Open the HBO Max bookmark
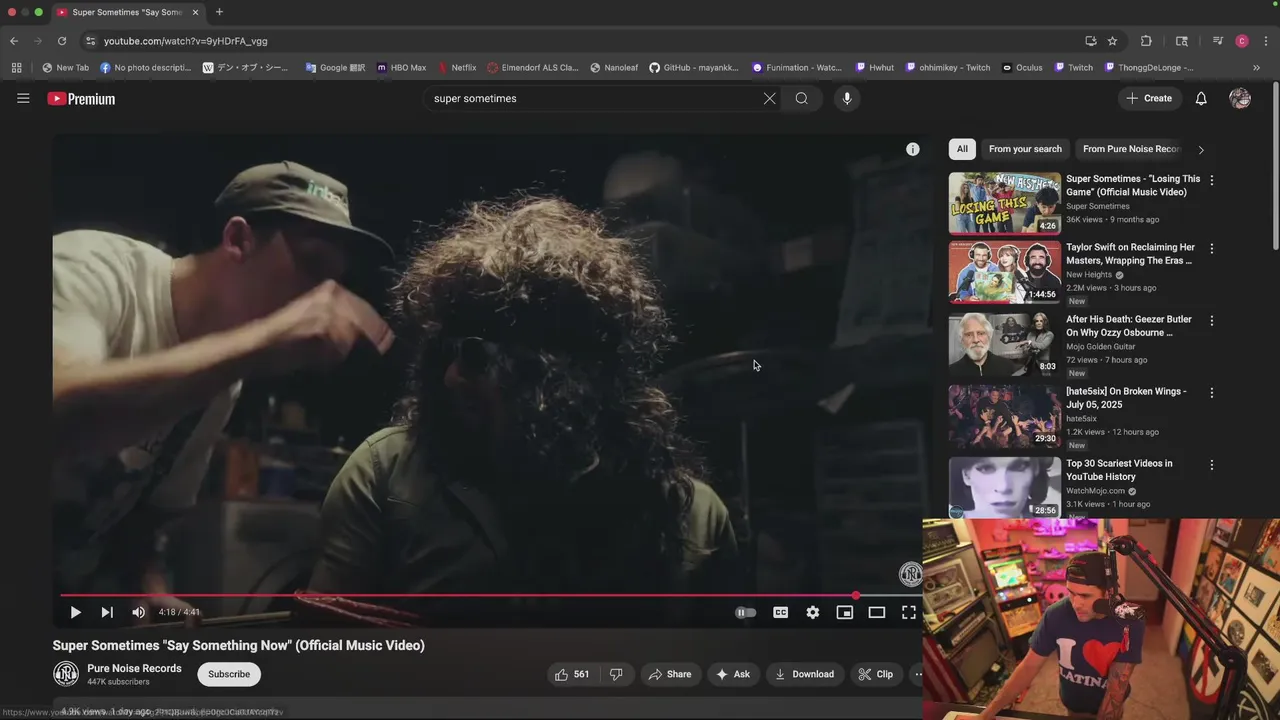1280x720 pixels. point(401,68)
